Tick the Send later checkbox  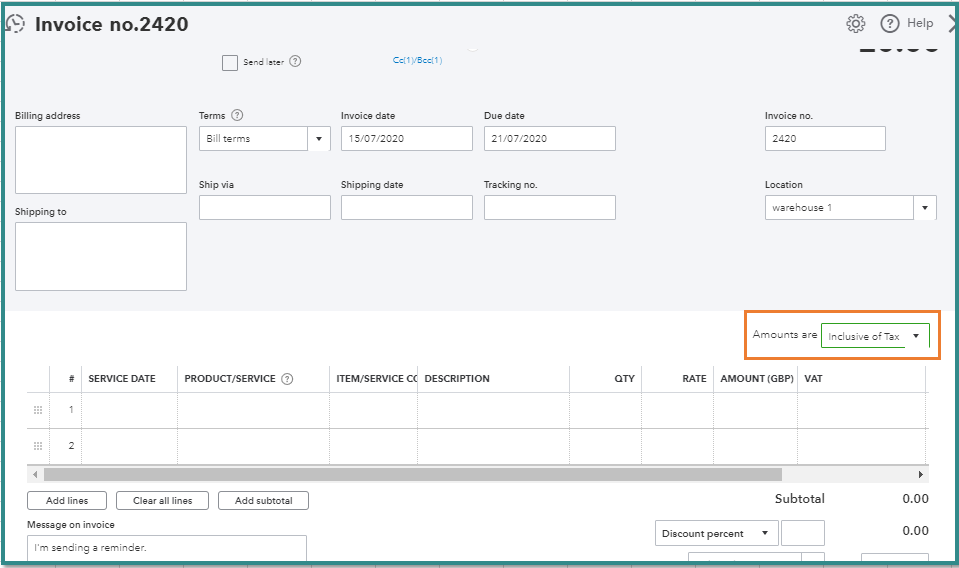(x=230, y=62)
